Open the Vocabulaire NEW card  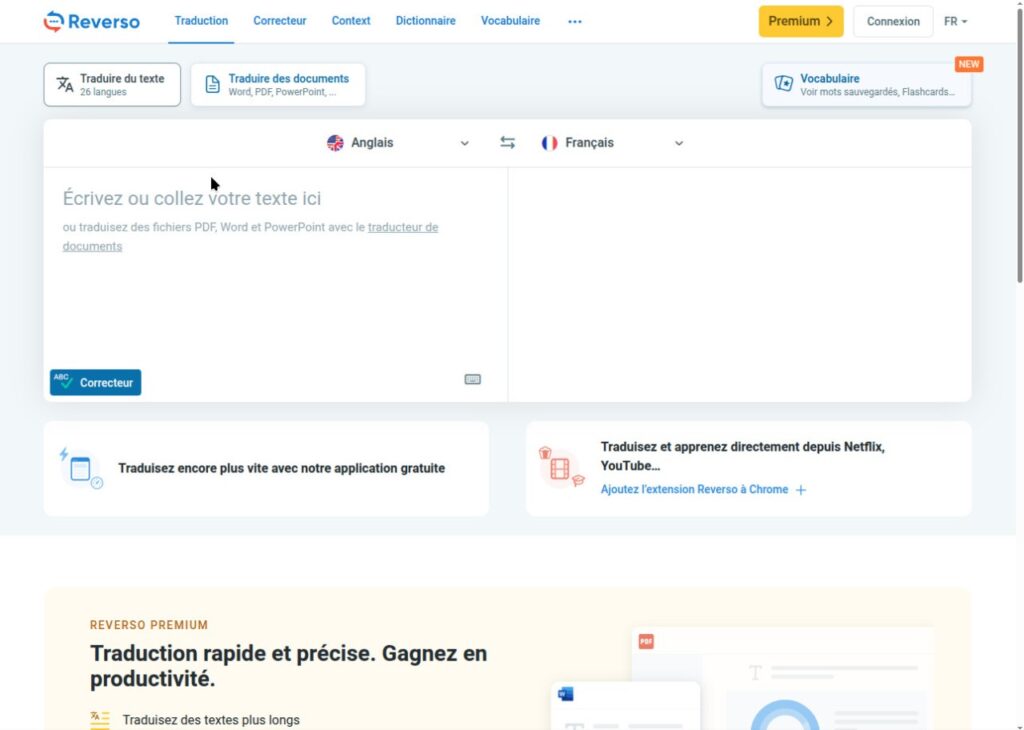pyautogui.click(x=866, y=84)
